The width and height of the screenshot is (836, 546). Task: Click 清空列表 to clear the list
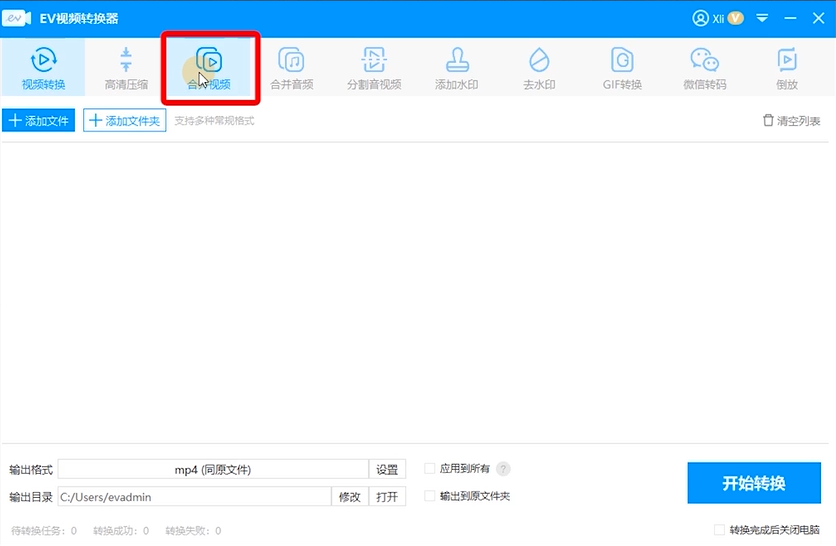point(791,121)
